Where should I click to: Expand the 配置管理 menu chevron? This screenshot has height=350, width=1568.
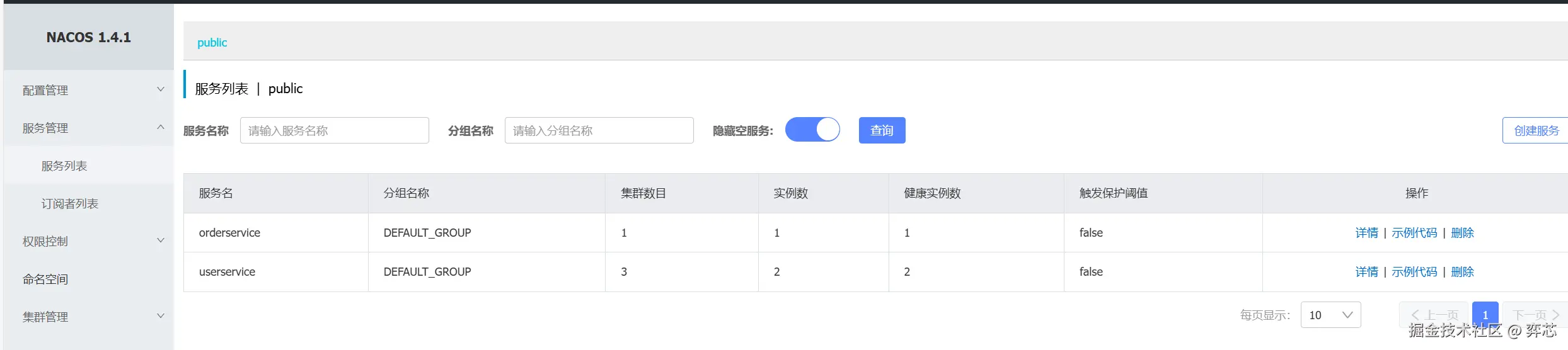[161, 89]
